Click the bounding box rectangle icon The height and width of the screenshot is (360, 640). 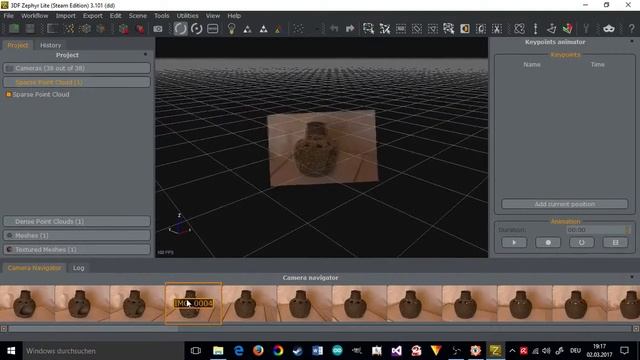52,29
